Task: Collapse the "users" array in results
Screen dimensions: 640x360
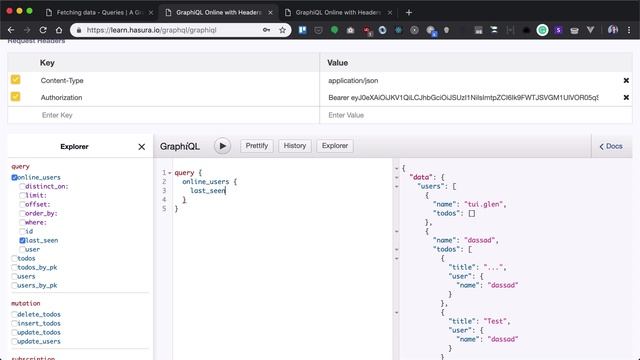Action: [x=396, y=187]
